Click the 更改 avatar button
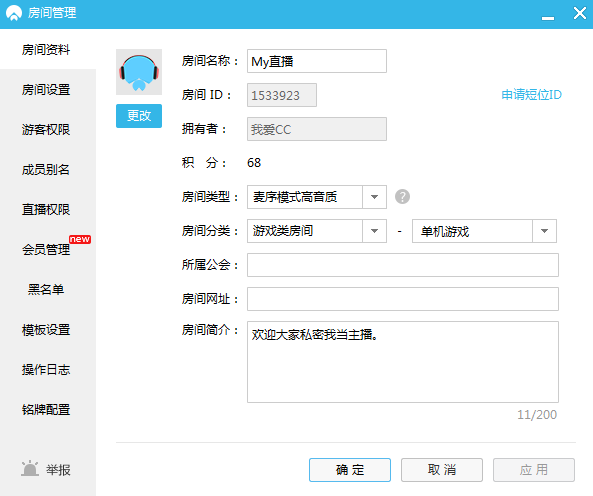Viewport: 593px width, 496px height. (139, 116)
